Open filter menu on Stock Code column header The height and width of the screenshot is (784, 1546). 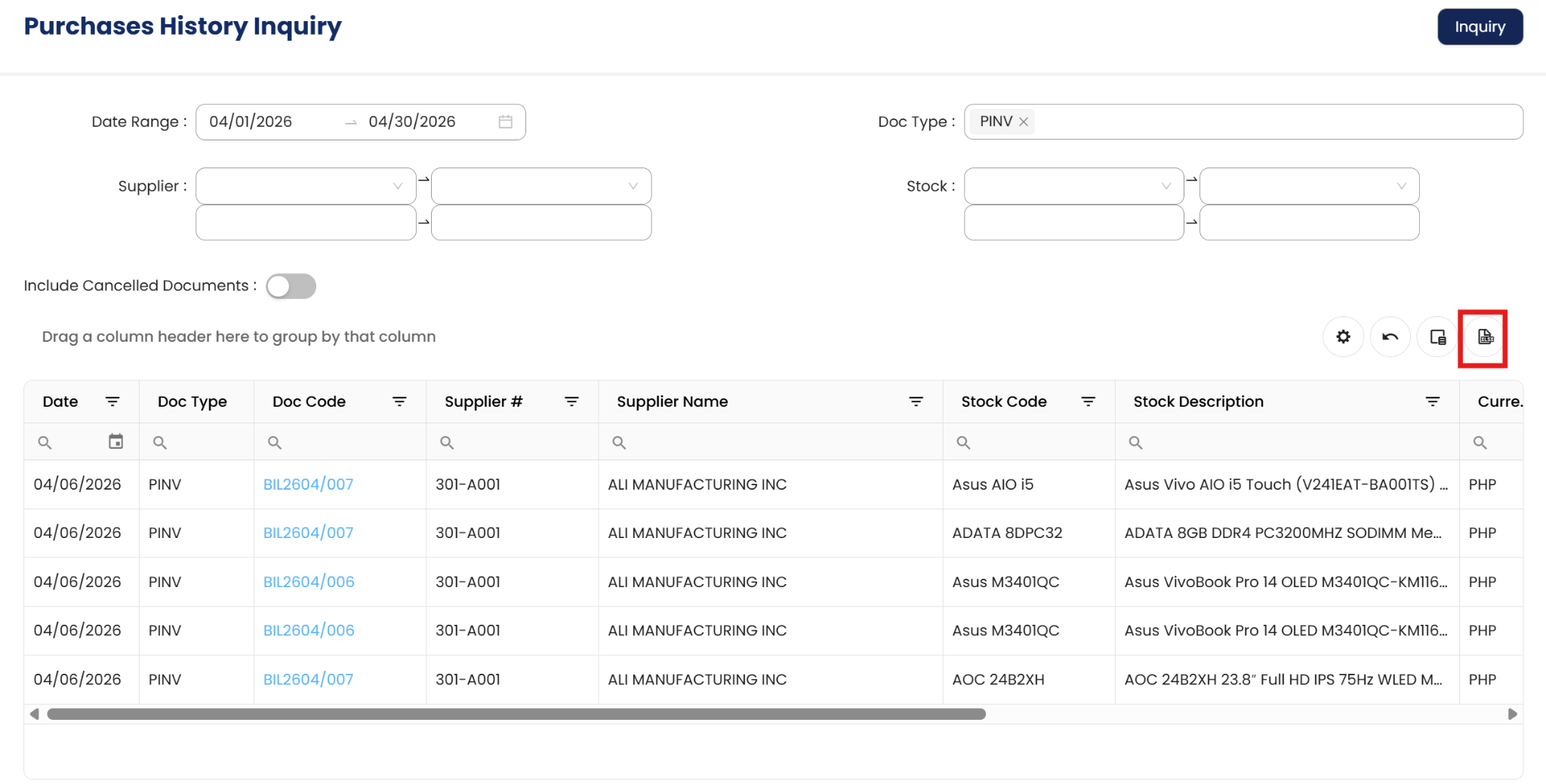pos(1088,401)
